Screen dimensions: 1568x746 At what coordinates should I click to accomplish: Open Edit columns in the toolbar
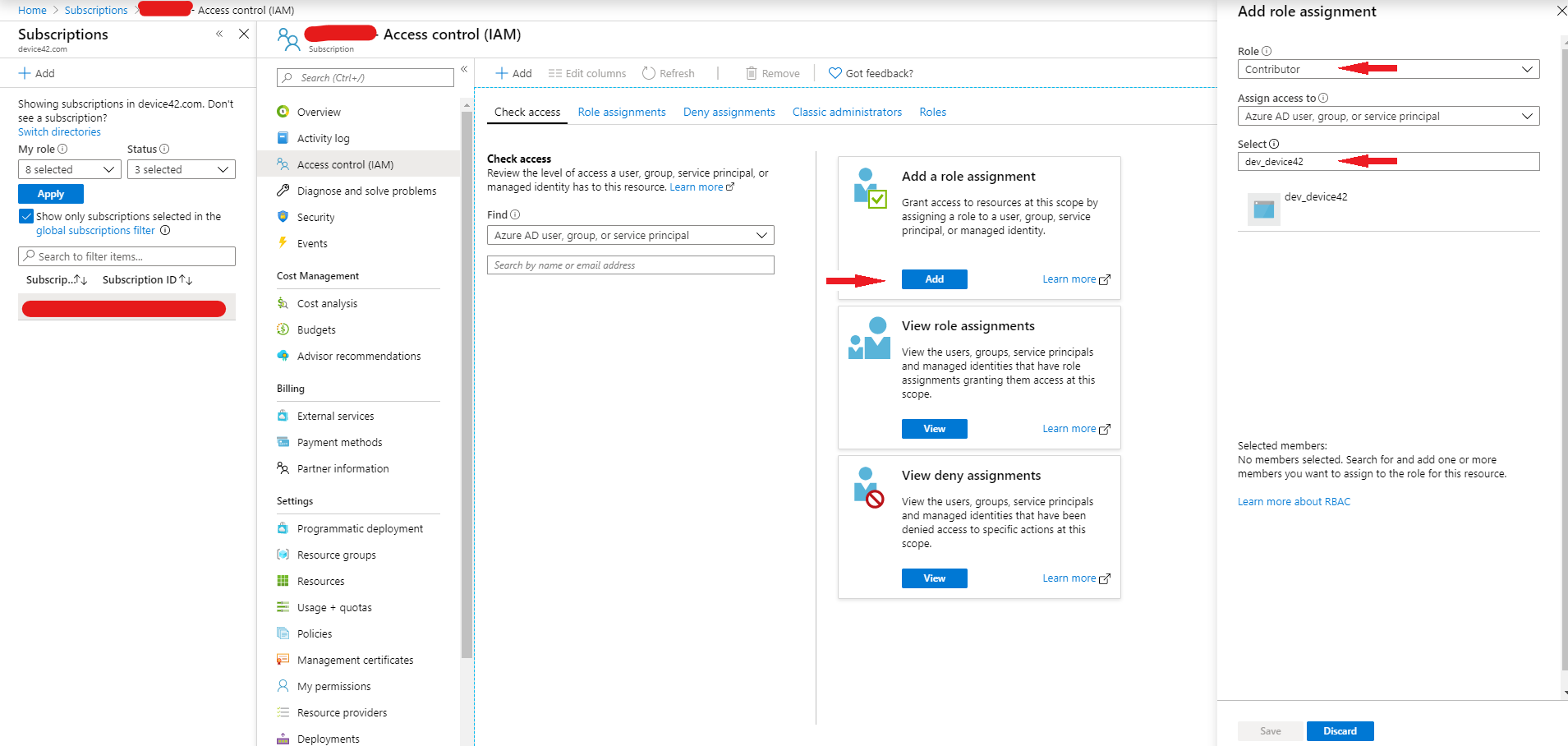[587, 73]
